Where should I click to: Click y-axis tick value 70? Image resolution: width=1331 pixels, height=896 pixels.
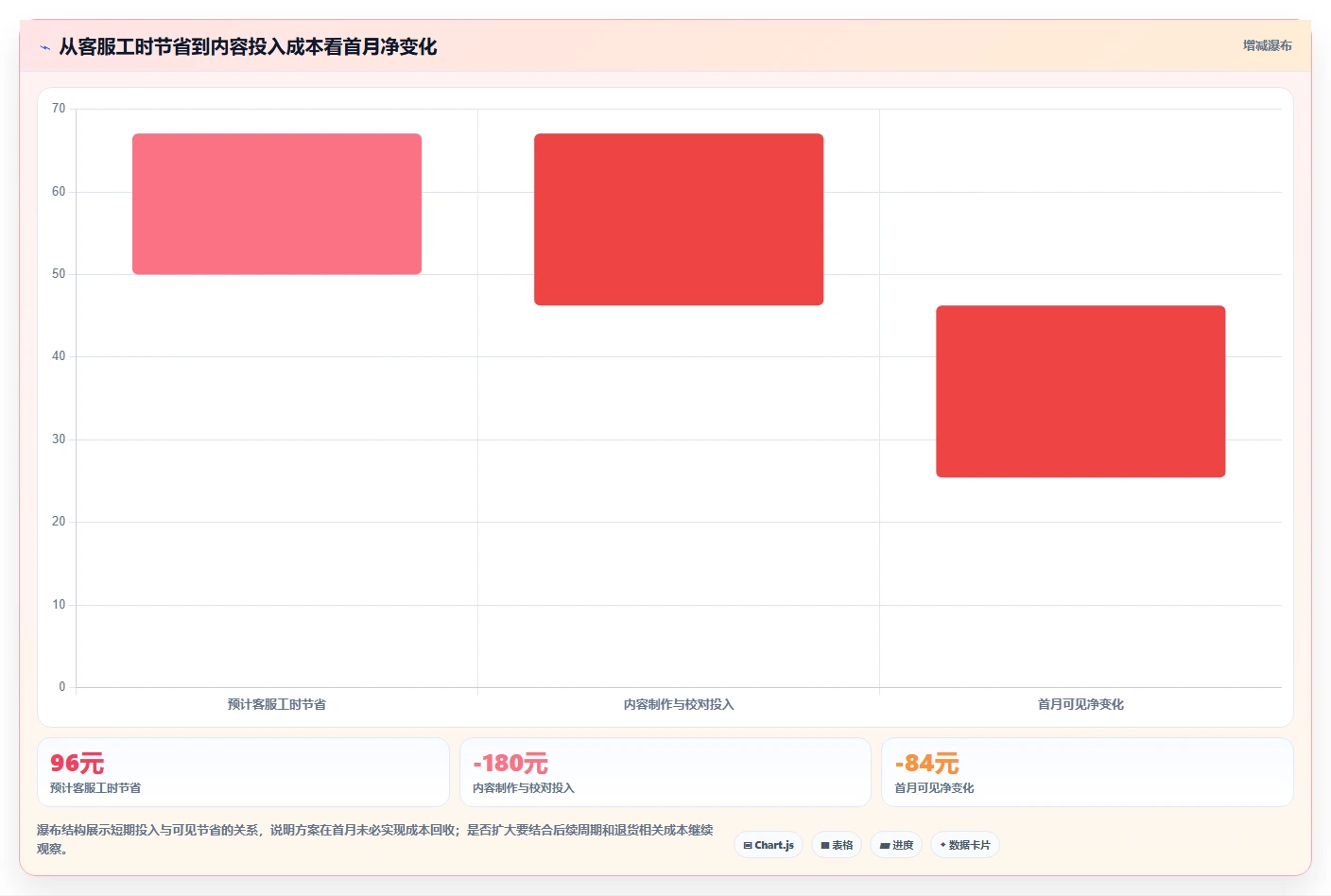click(59, 109)
